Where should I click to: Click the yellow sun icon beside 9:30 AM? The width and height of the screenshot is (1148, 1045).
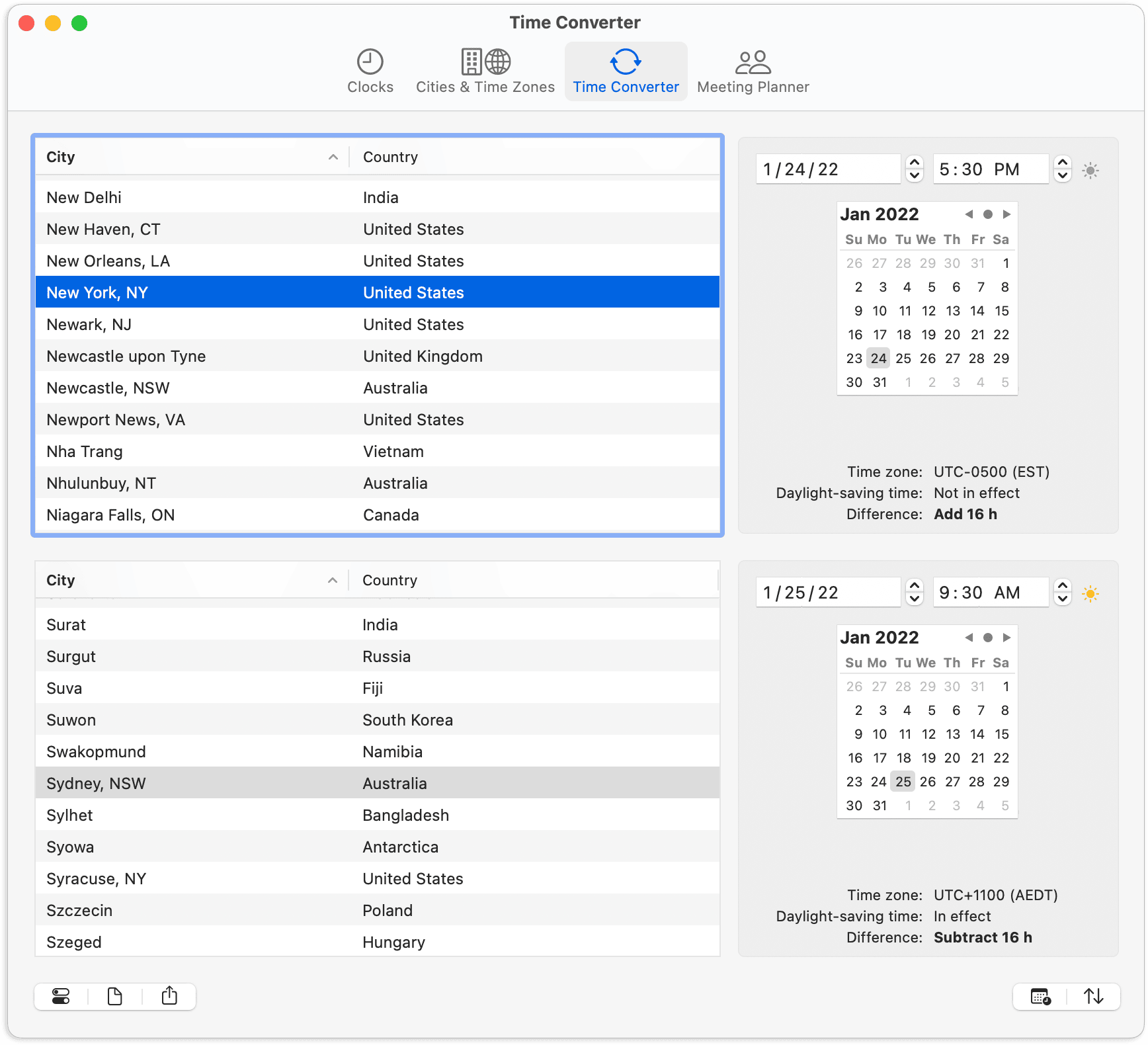1090,594
